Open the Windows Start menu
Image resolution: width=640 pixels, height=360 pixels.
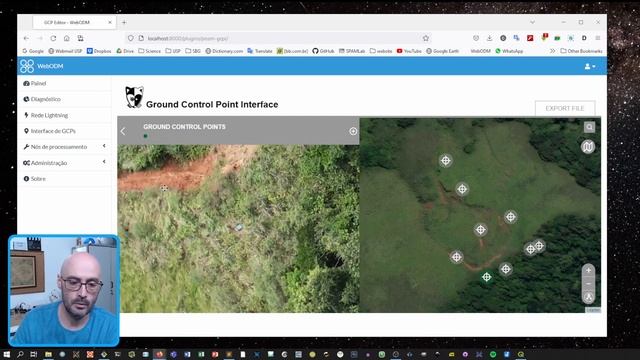7,354
